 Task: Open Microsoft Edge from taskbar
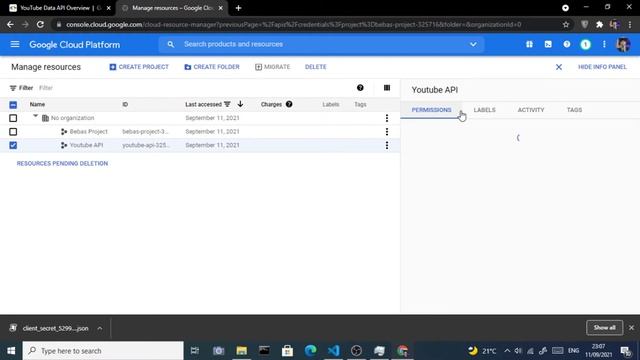tap(311, 351)
